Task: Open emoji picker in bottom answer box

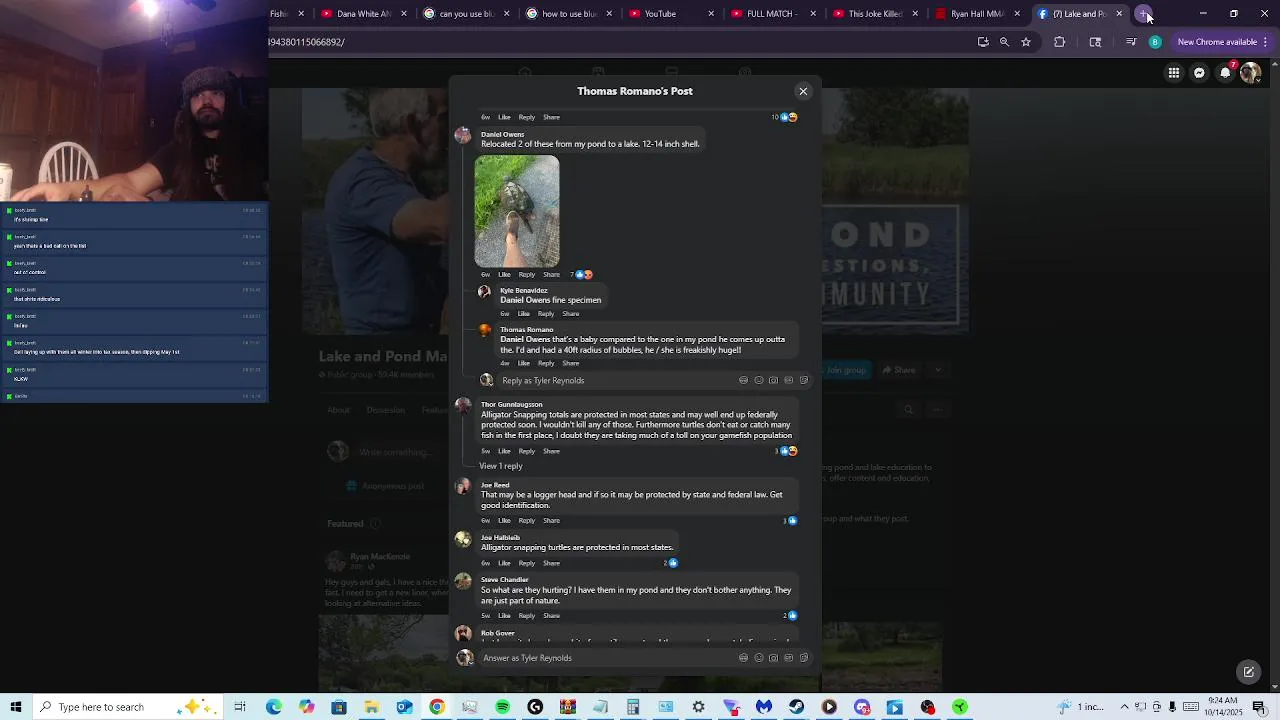Action: [758, 658]
